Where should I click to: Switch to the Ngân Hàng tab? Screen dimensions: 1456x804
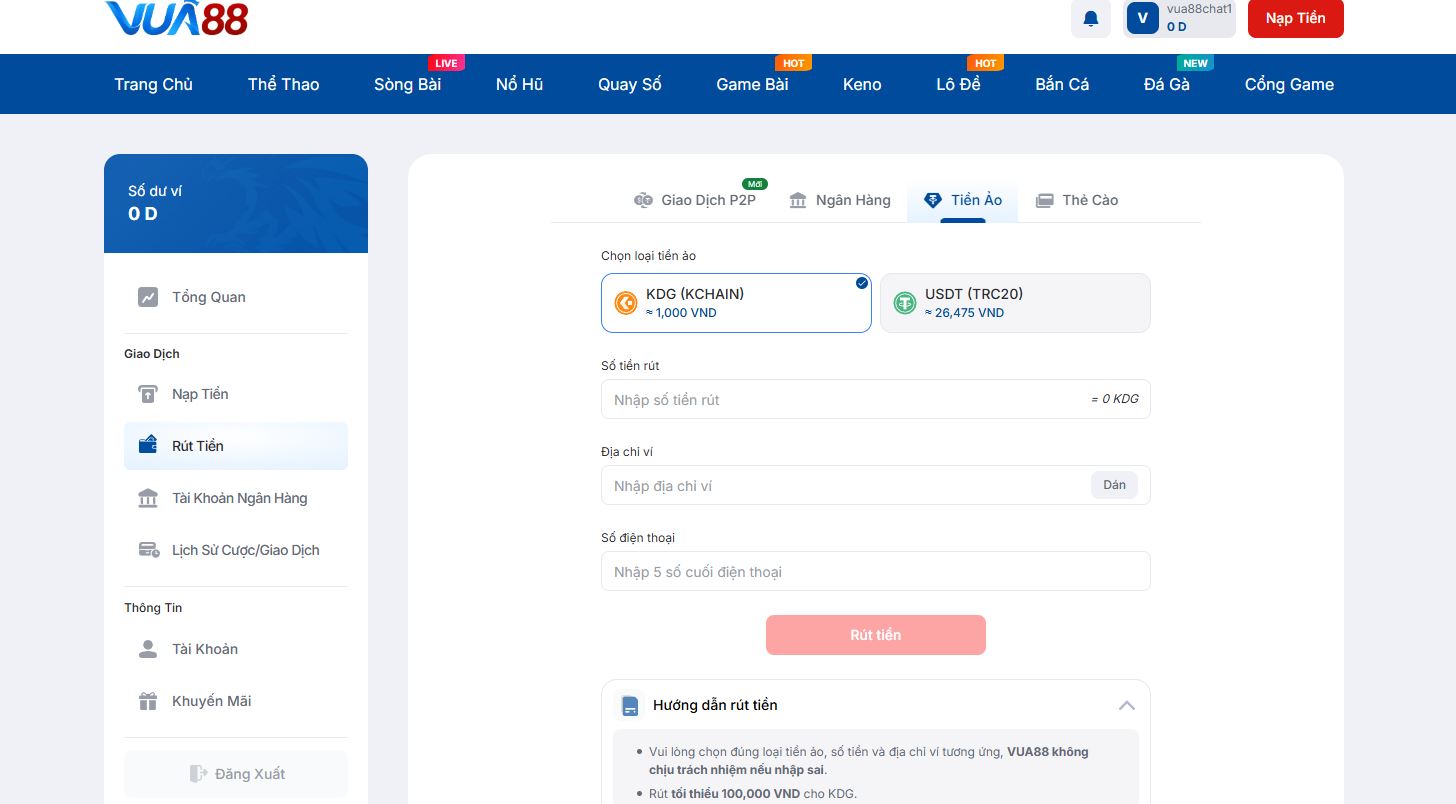[x=839, y=200]
